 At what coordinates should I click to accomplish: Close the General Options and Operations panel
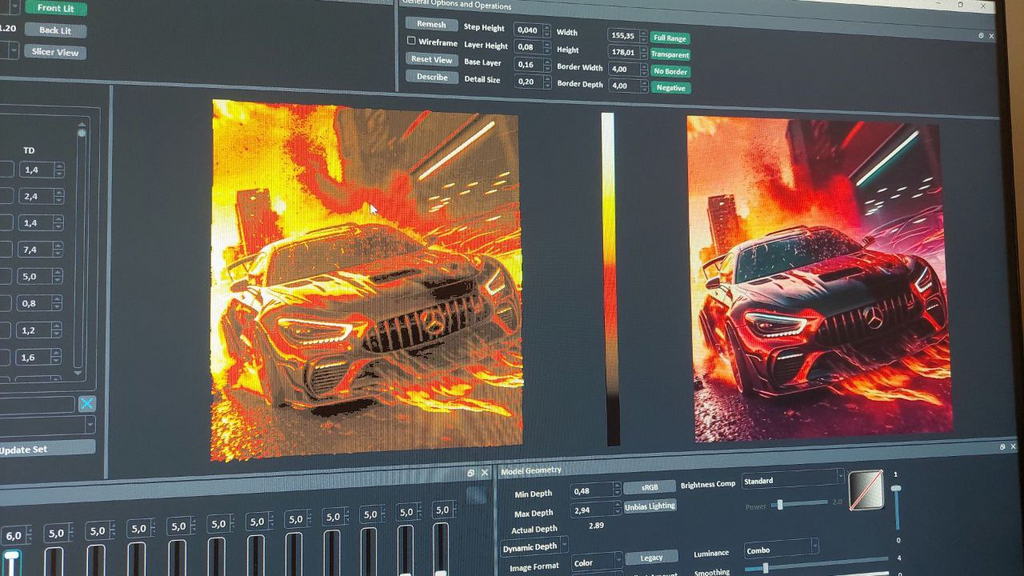pos(991,36)
